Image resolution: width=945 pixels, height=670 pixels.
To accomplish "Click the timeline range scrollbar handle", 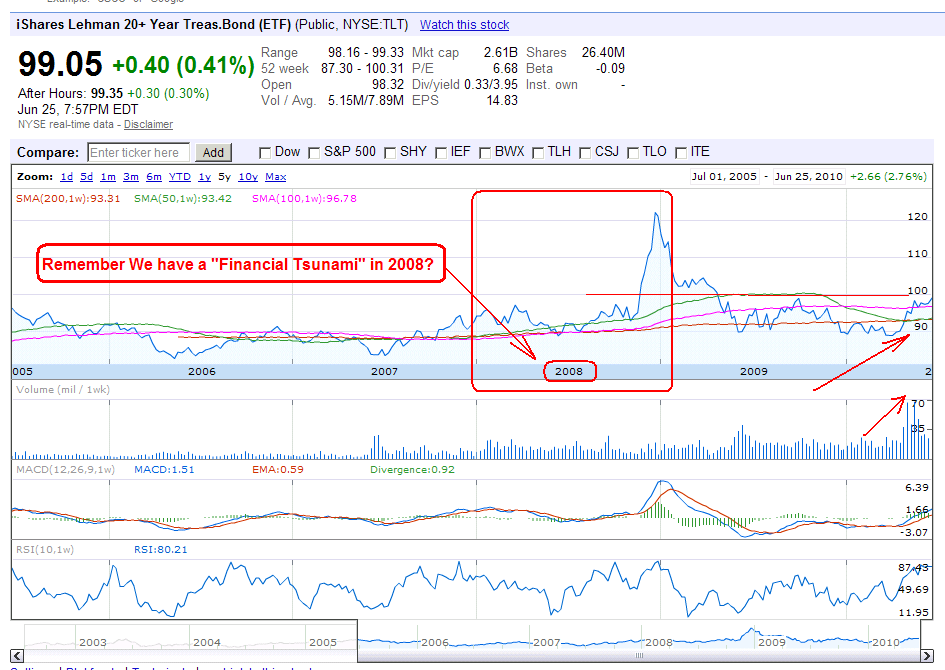I will pos(639,656).
